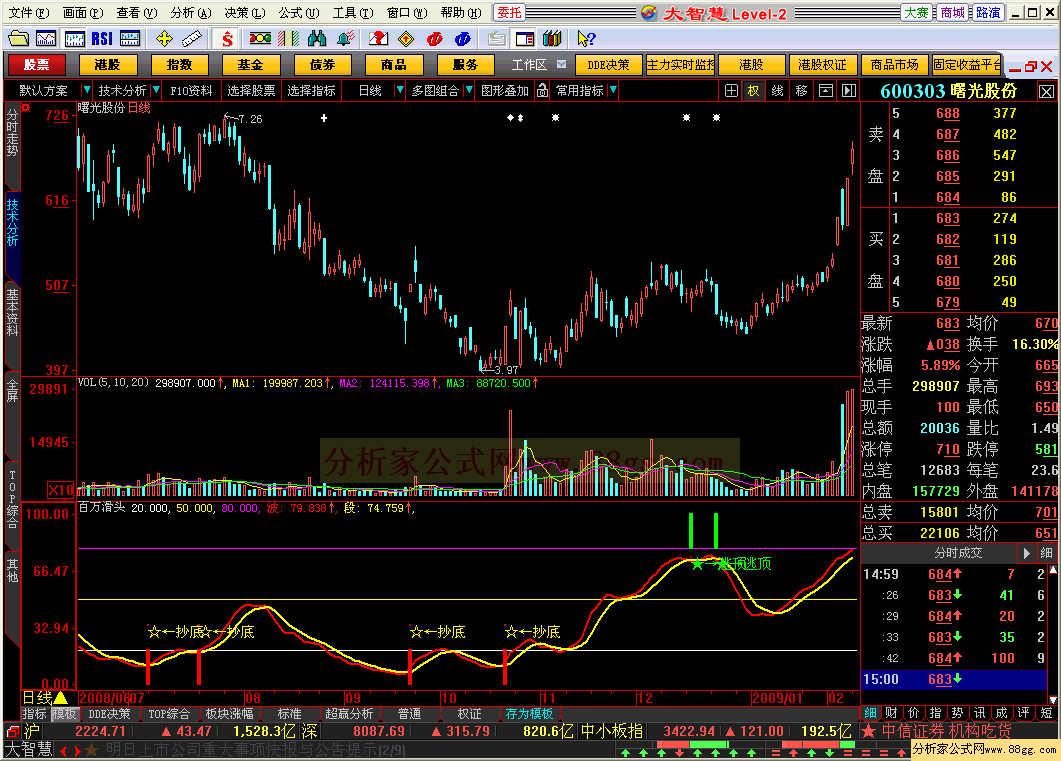Open the binoculars search icon
Screen dimensions: 1061x761
tap(317, 39)
